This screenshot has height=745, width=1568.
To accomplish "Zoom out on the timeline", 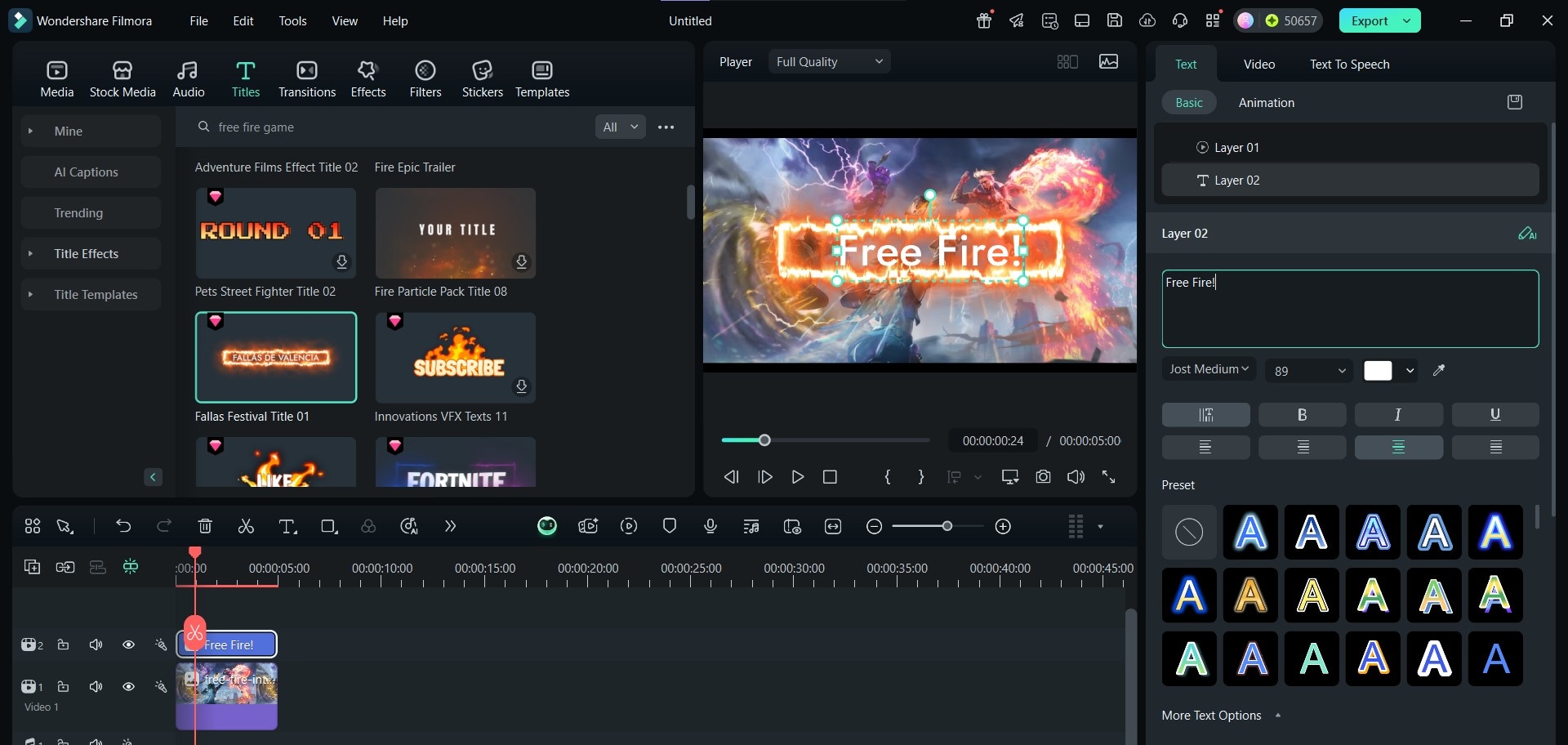I will 874,527.
